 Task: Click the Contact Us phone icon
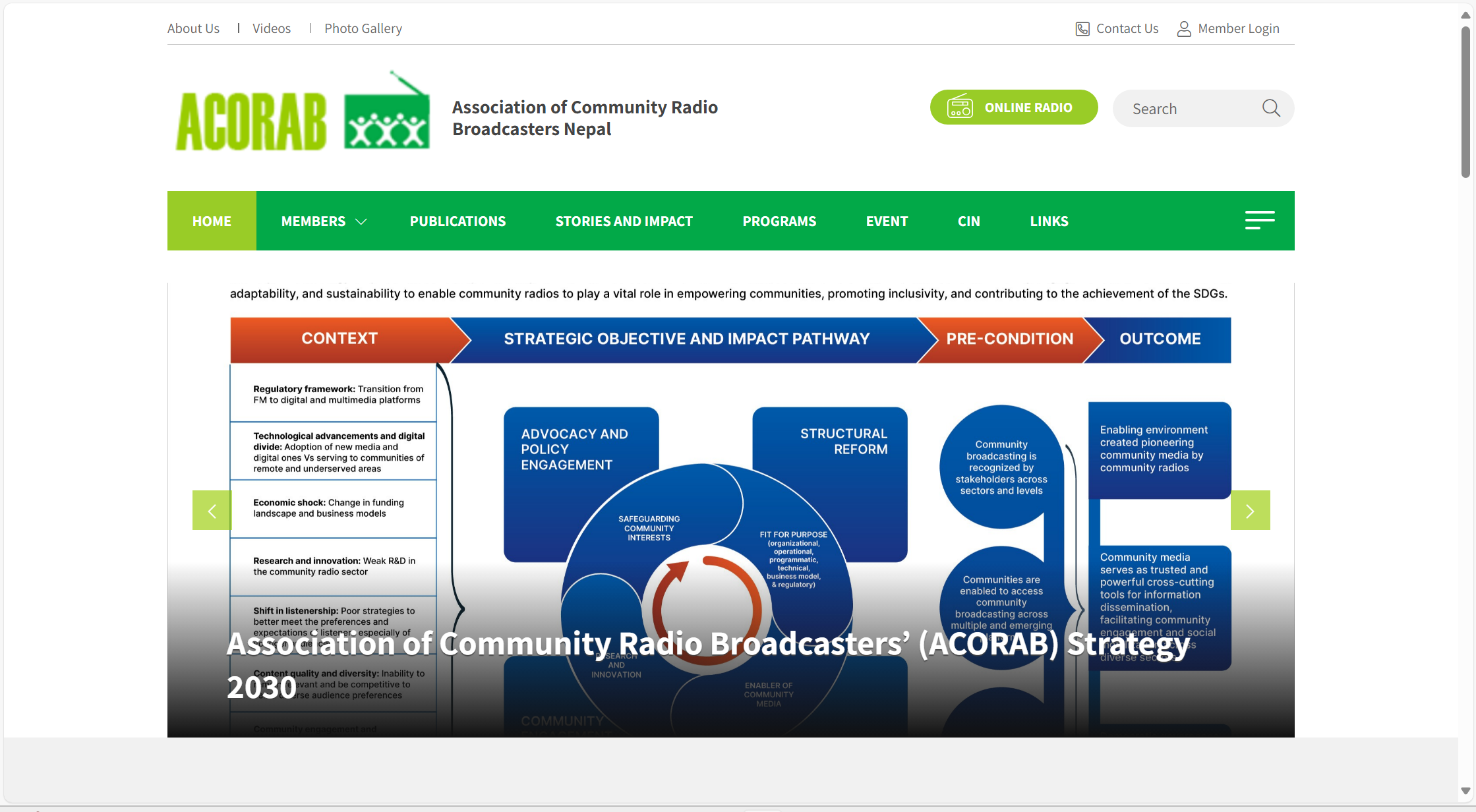pyautogui.click(x=1082, y=29)
